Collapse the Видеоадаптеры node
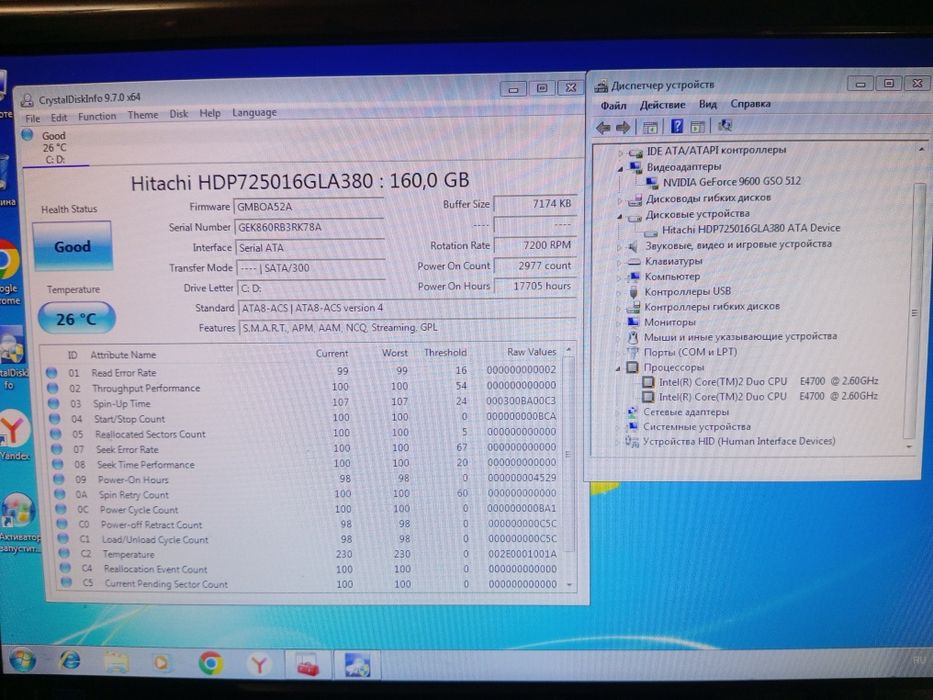 (x=621, y=168)
